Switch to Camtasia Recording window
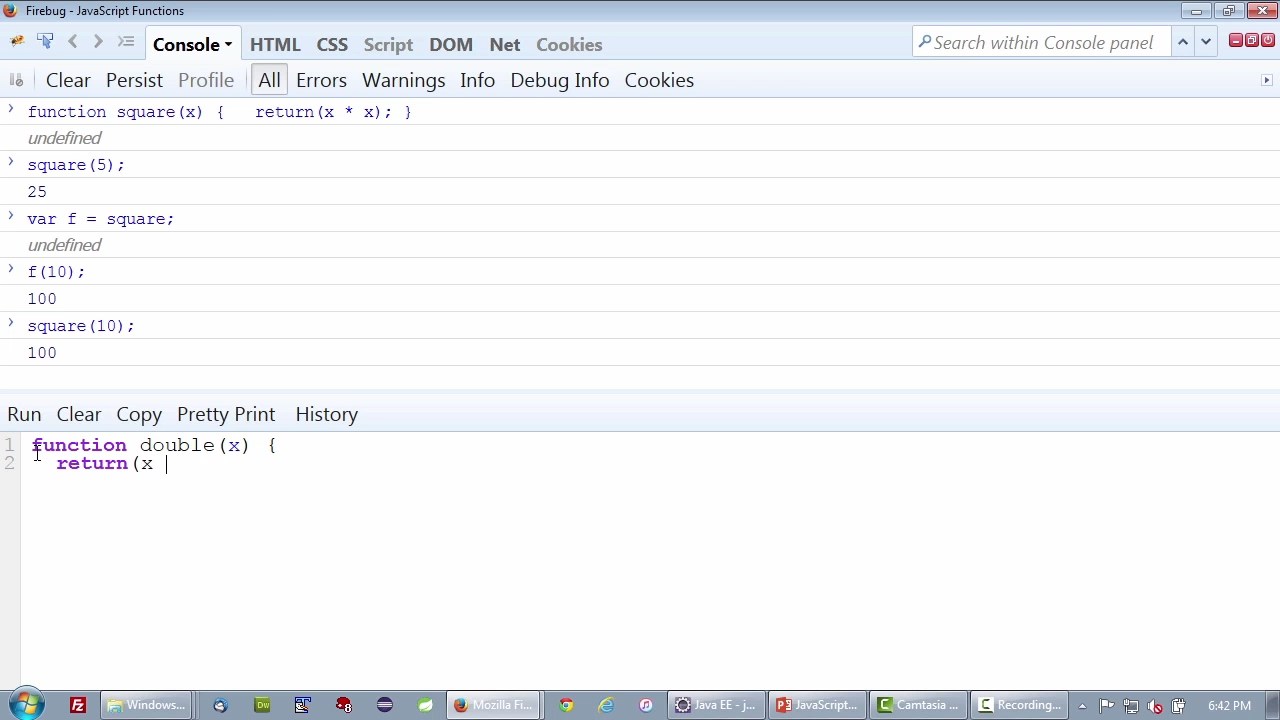The height and width of the screenshot is (720, 1280). [x=1019, y=705]
